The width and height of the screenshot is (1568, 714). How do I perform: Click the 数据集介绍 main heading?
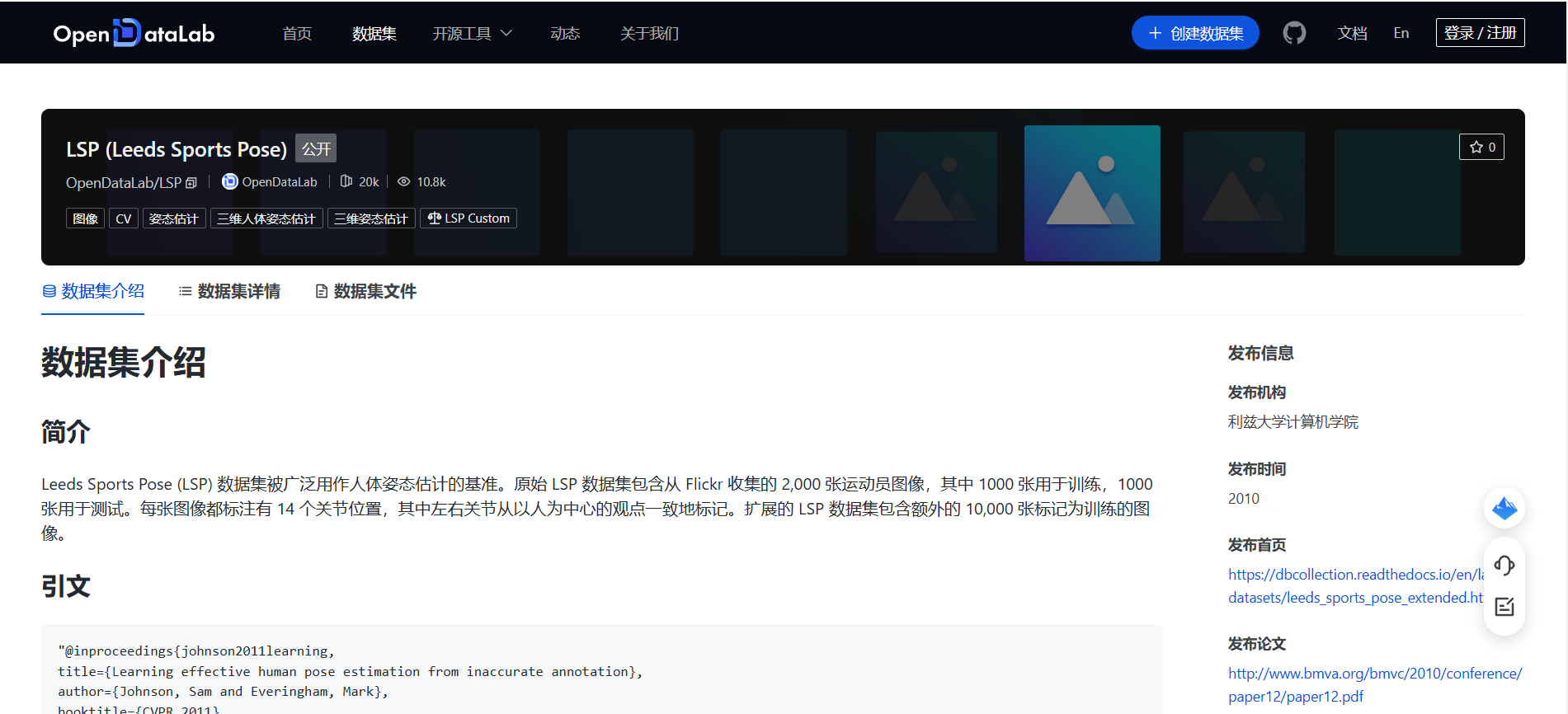(124, 362)
